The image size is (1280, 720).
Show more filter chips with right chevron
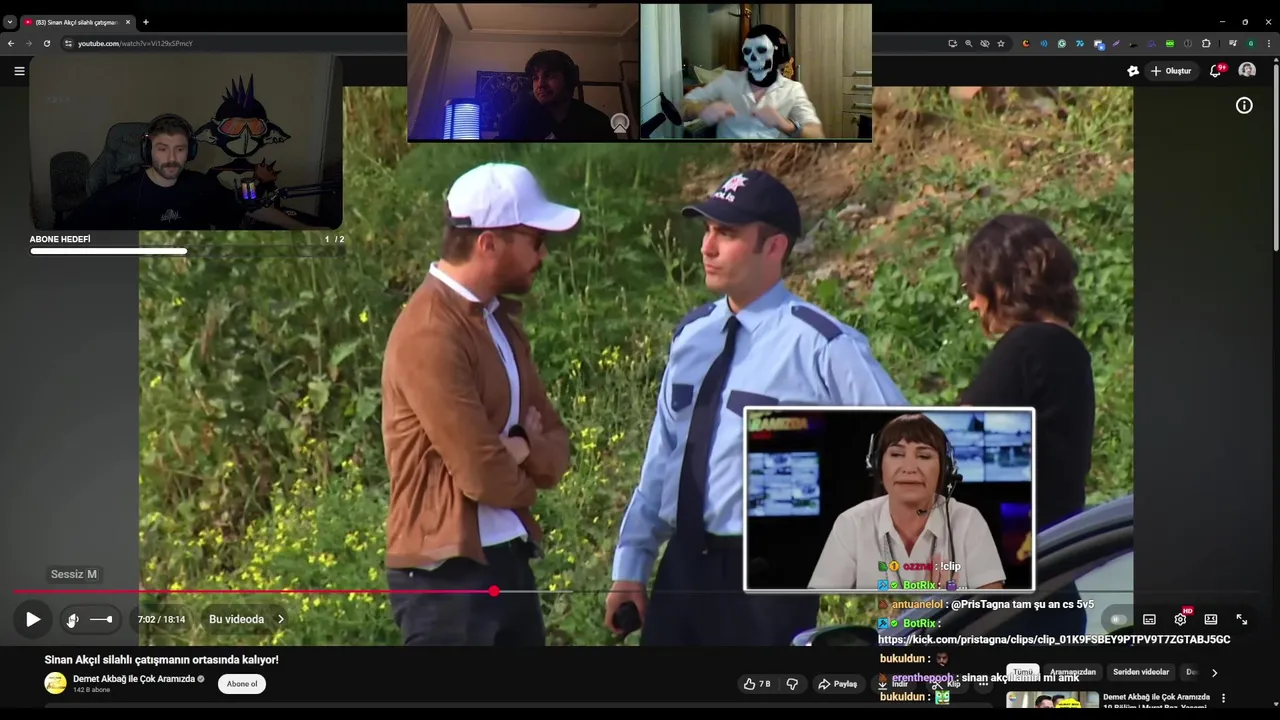point(1214,673)
